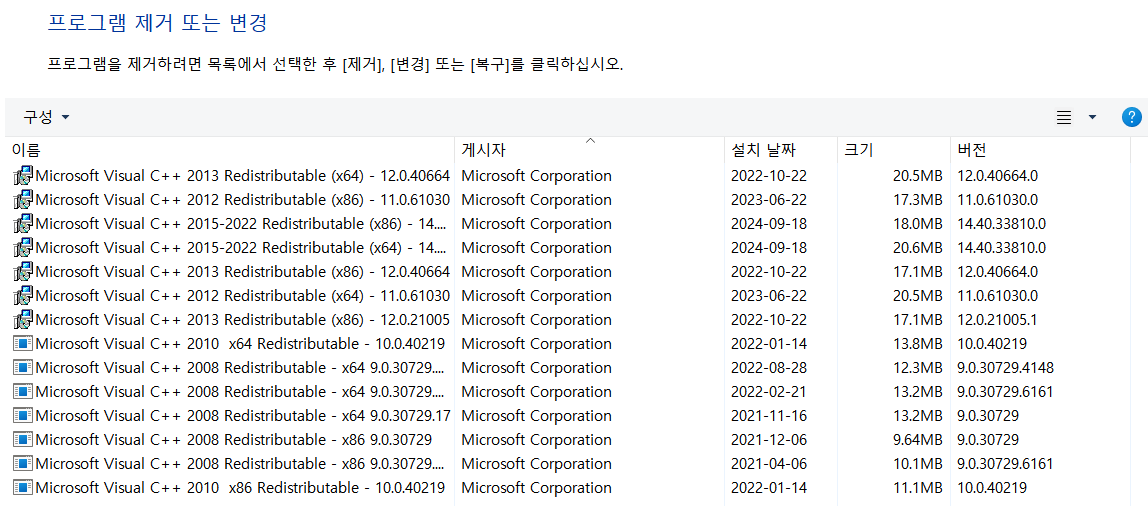Click size 12.3MB cell
Viewport: 1148px width, 506px height.
917,368
